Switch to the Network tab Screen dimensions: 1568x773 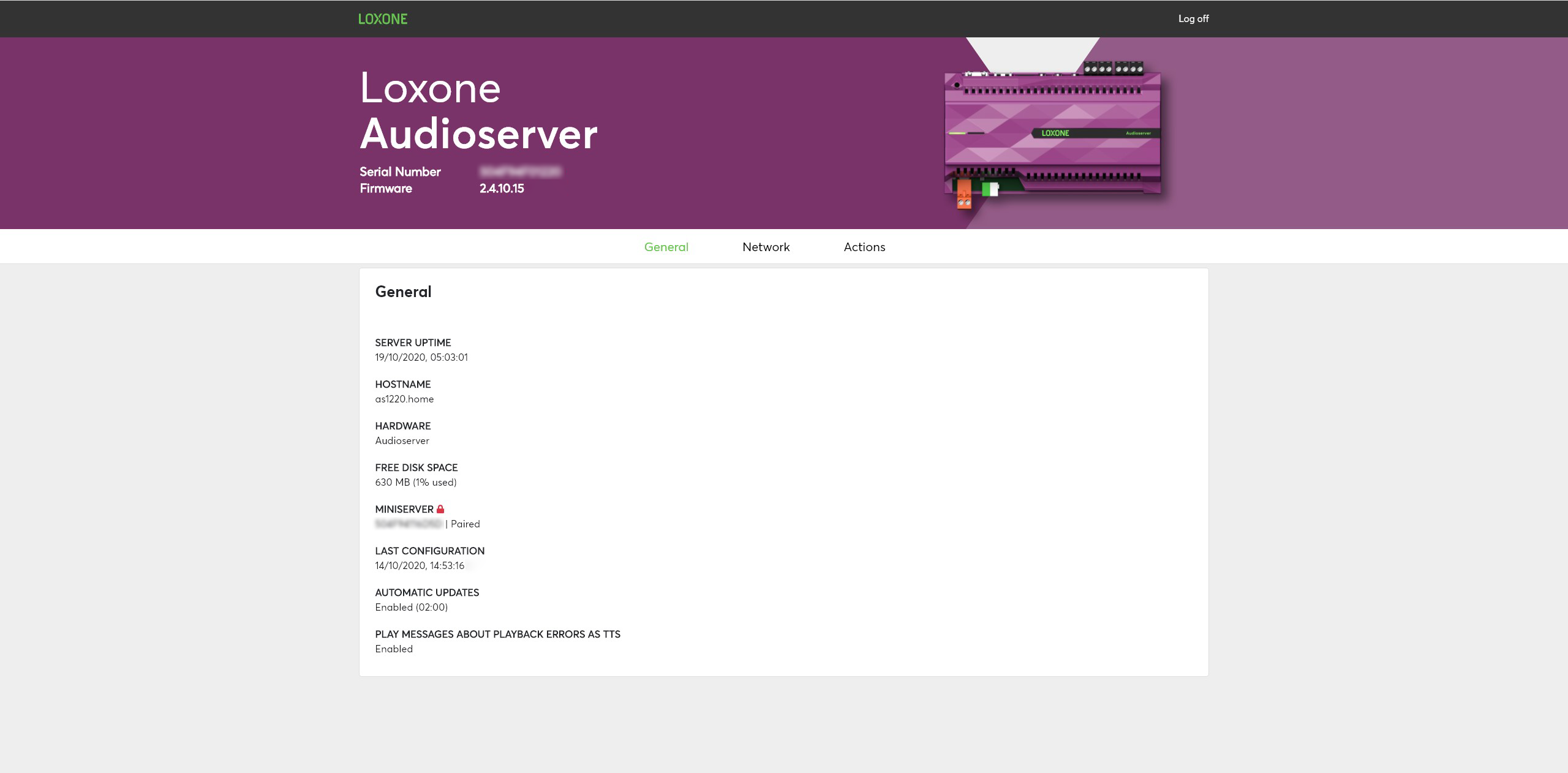click(766, 247)
